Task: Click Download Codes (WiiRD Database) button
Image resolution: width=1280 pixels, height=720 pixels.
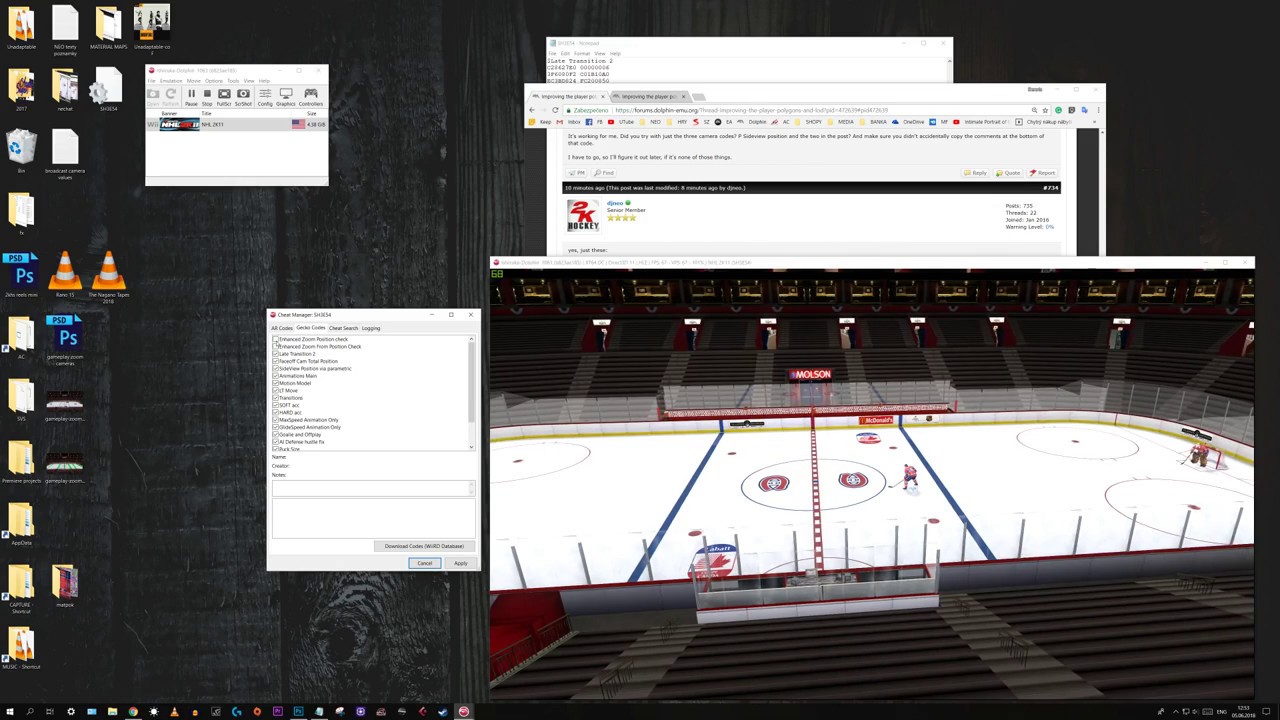Action: (424, 546)
